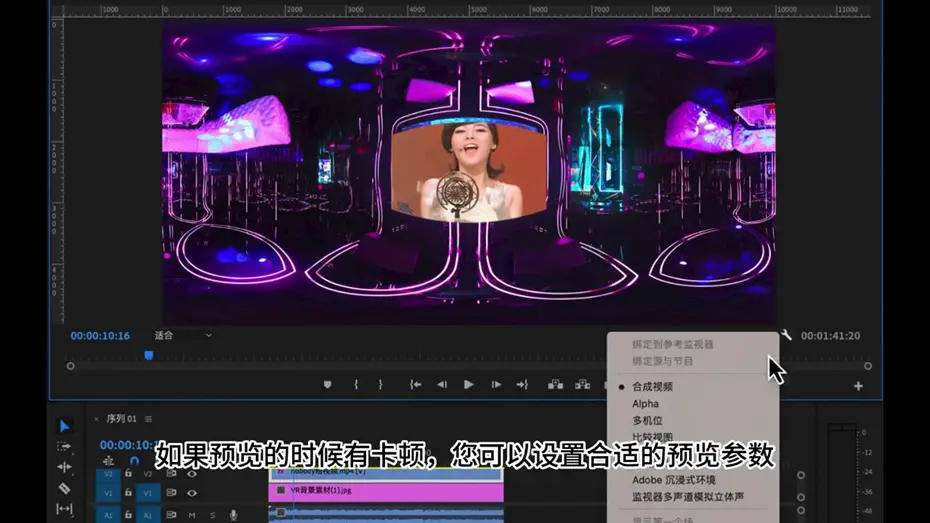Click Go to In point button
This screenshot has width=930, height=523.
pyautogui.click(x=416, y=385)
